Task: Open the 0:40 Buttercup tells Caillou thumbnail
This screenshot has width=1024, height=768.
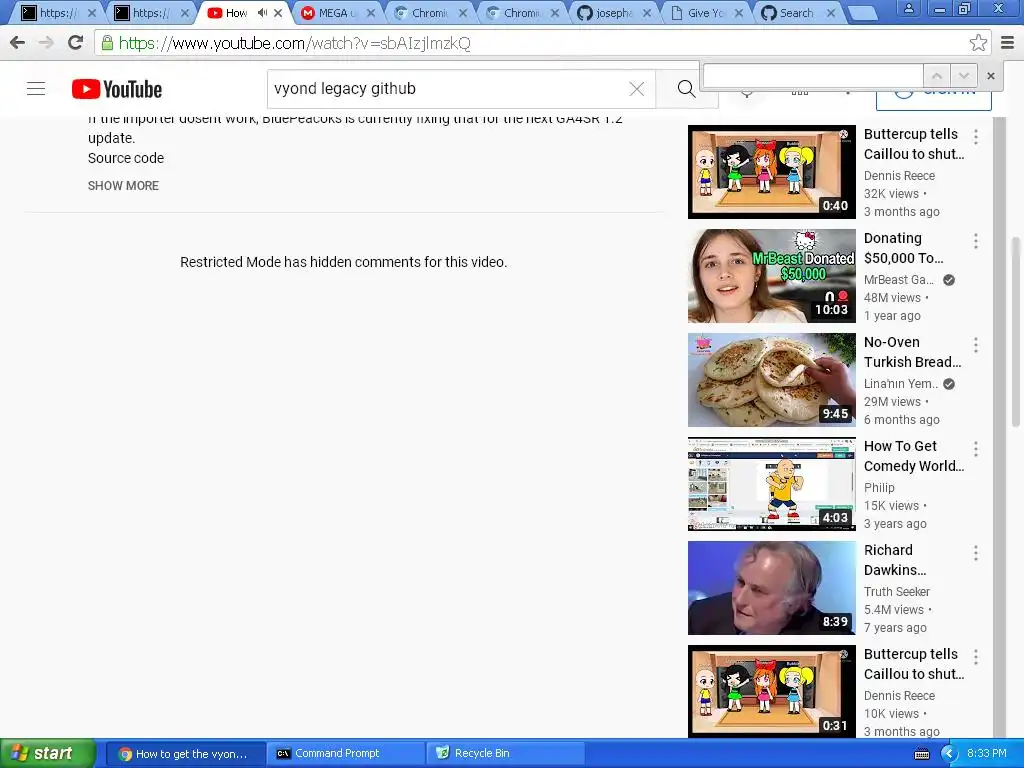Action: pos(771,172)
